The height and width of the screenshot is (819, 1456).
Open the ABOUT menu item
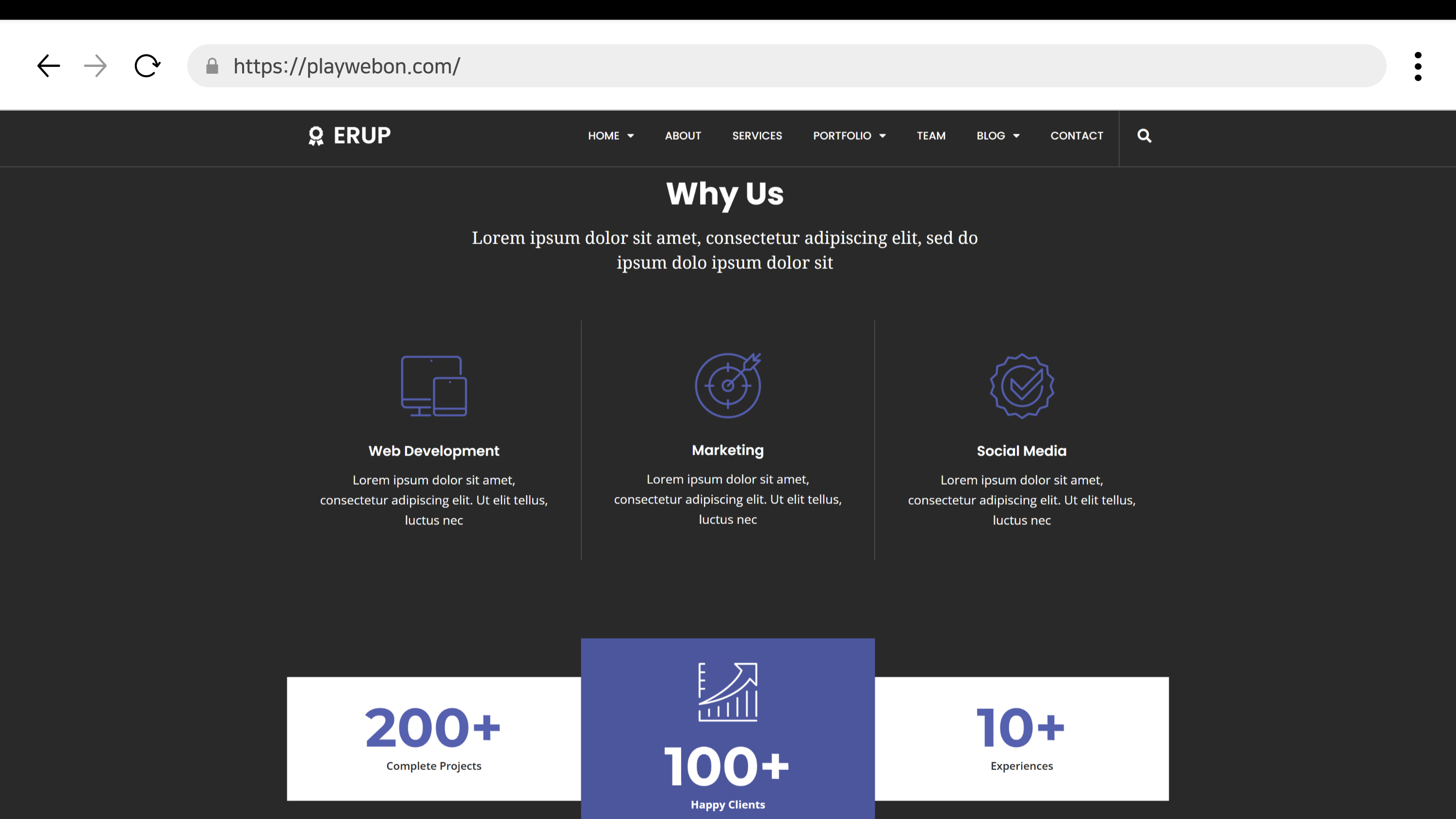[683, 136]
